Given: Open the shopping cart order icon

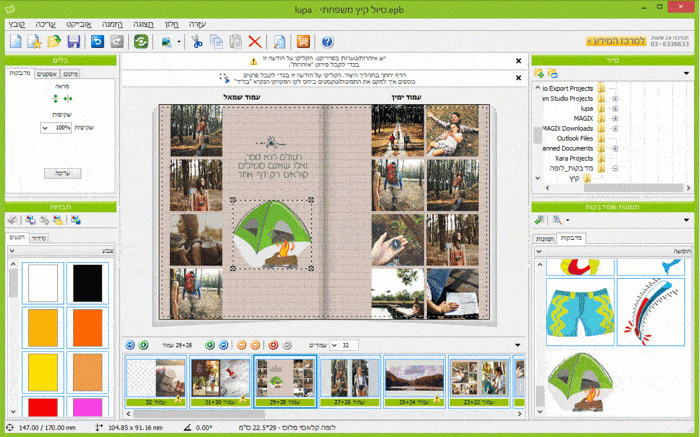Looking at the screenshot, I should pyautogui.click(x=302, y=41).
